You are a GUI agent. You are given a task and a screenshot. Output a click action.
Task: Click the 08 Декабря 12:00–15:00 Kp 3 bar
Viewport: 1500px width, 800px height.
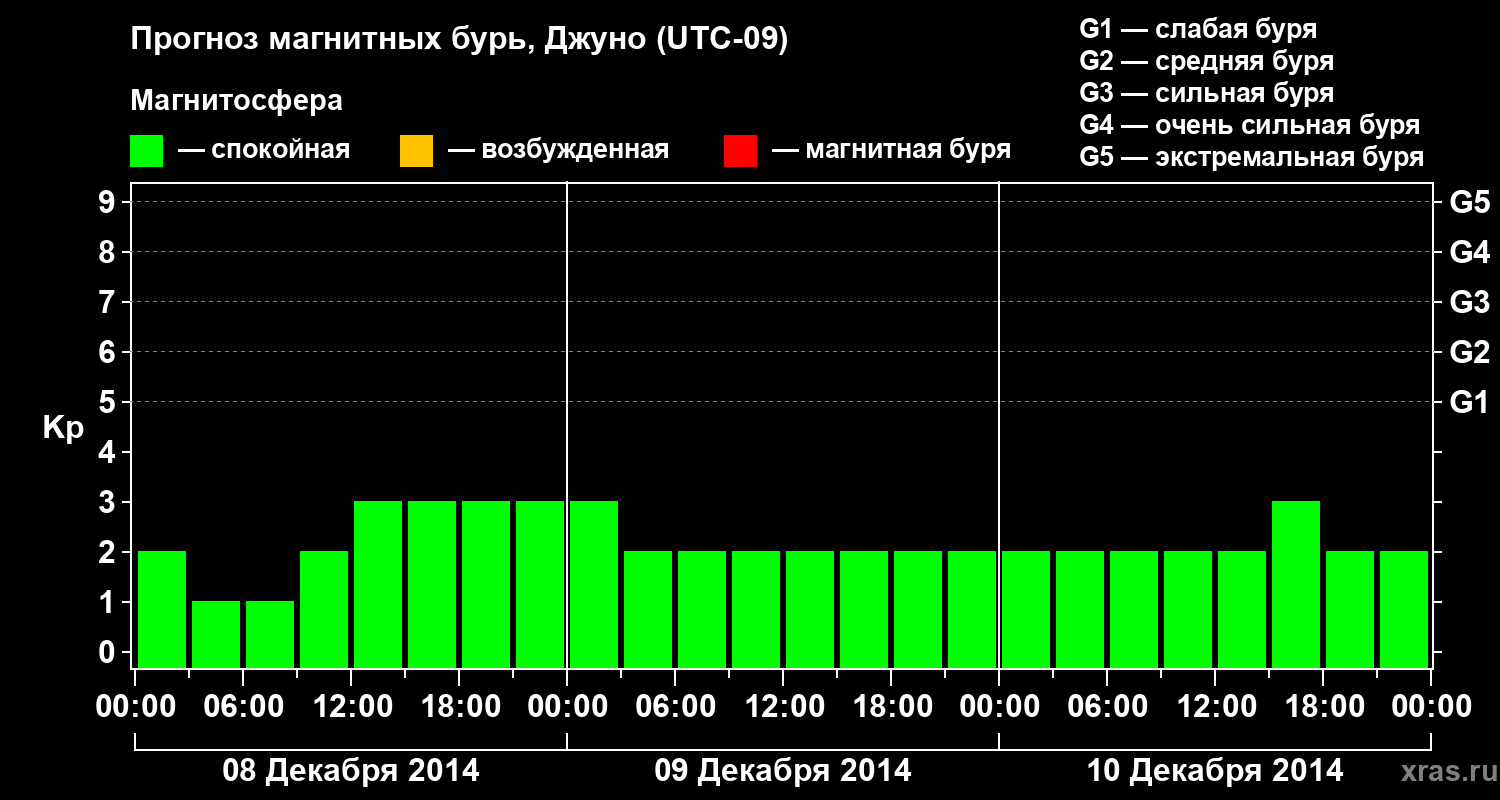point(378,584)
